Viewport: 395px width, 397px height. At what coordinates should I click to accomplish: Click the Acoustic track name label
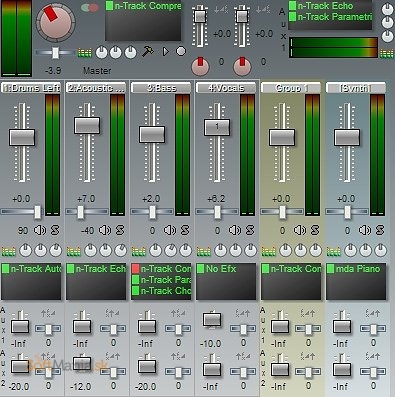coord(96,88)
